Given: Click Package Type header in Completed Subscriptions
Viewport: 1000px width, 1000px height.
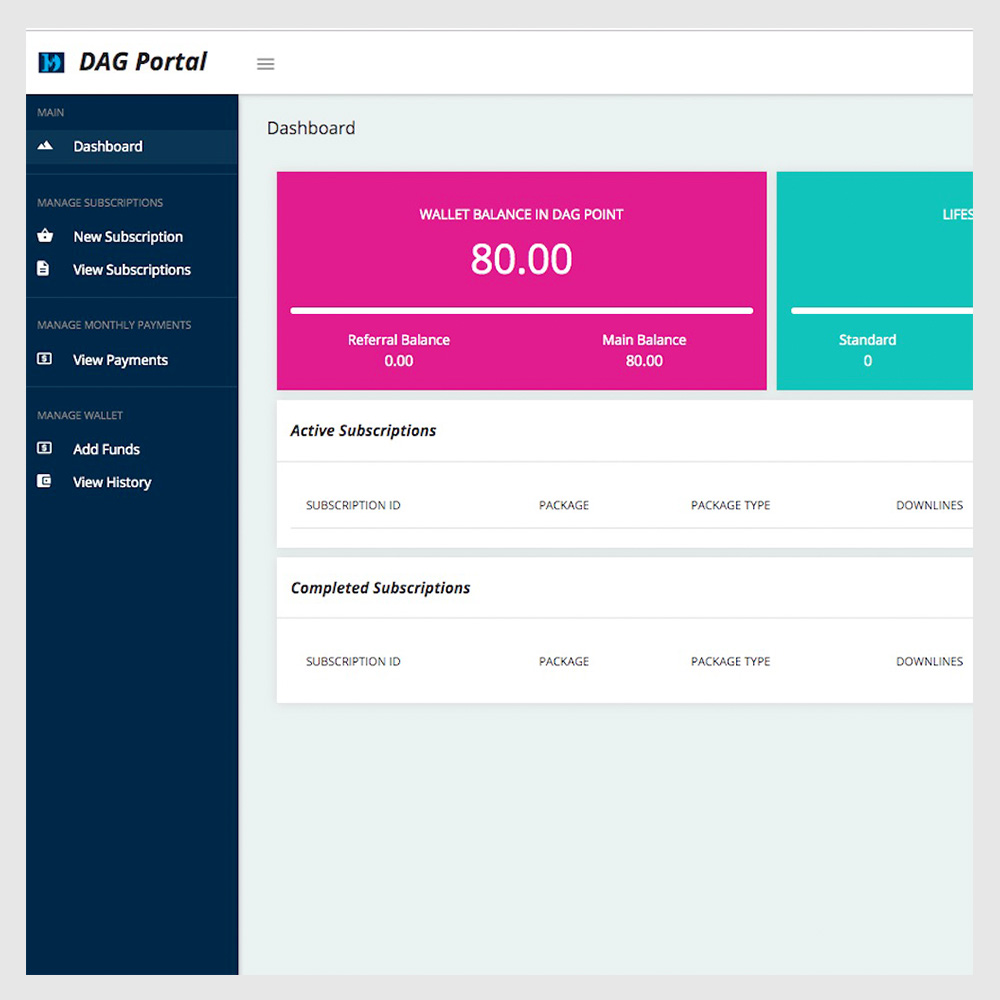Looking at the screenshot, I should (x=730, y=661).
